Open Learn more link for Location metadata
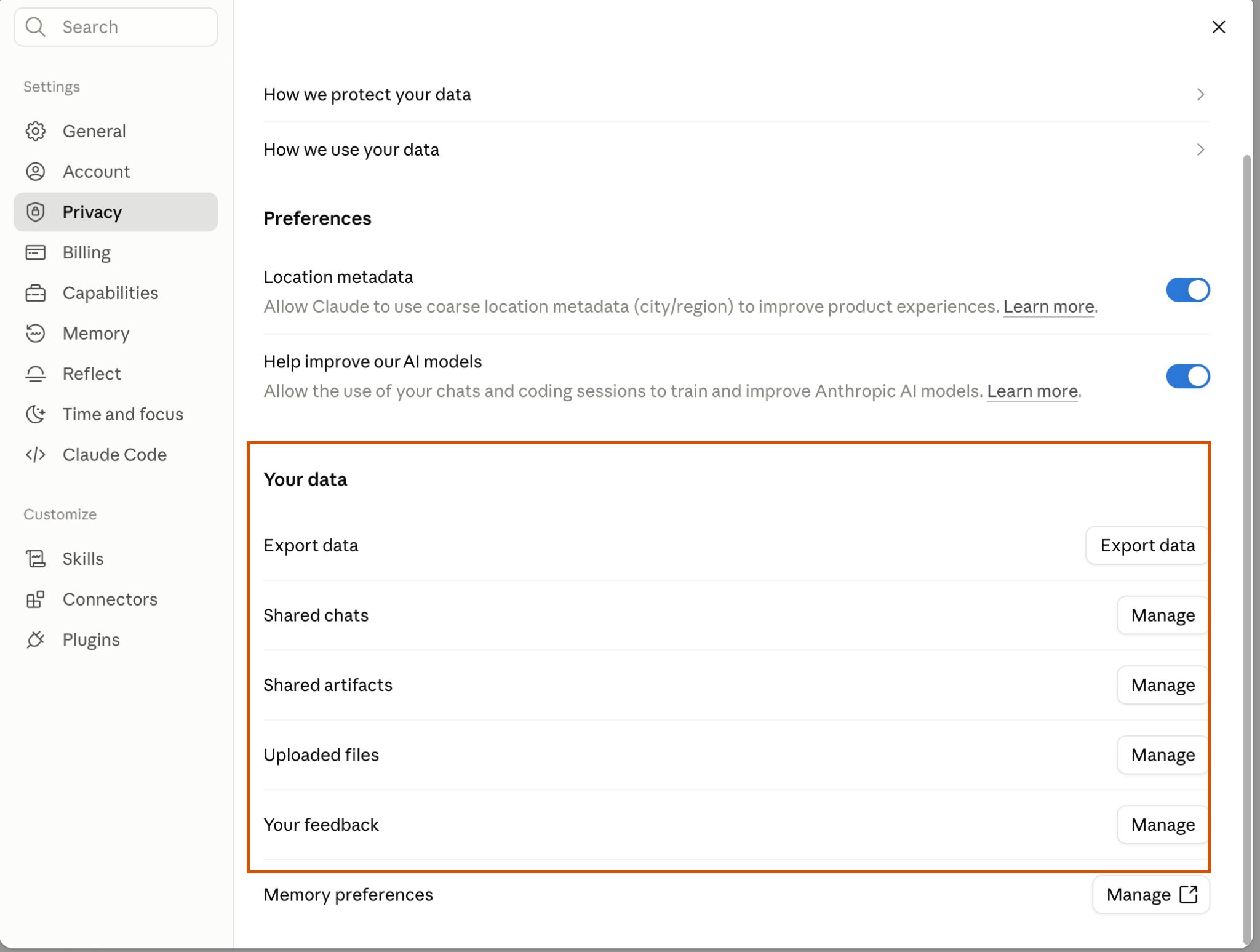The image size is (1260, 952). (x=1048, y=306)
